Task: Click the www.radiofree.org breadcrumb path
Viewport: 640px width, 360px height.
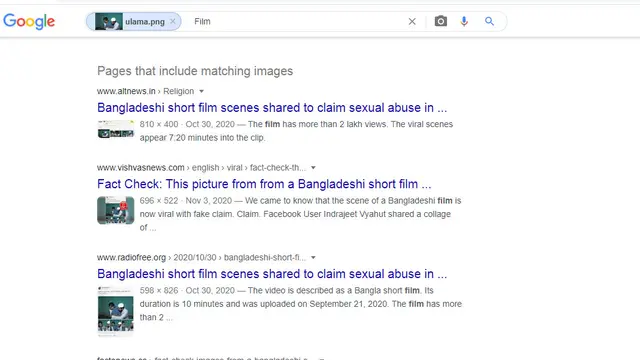Action: point(202,258)
